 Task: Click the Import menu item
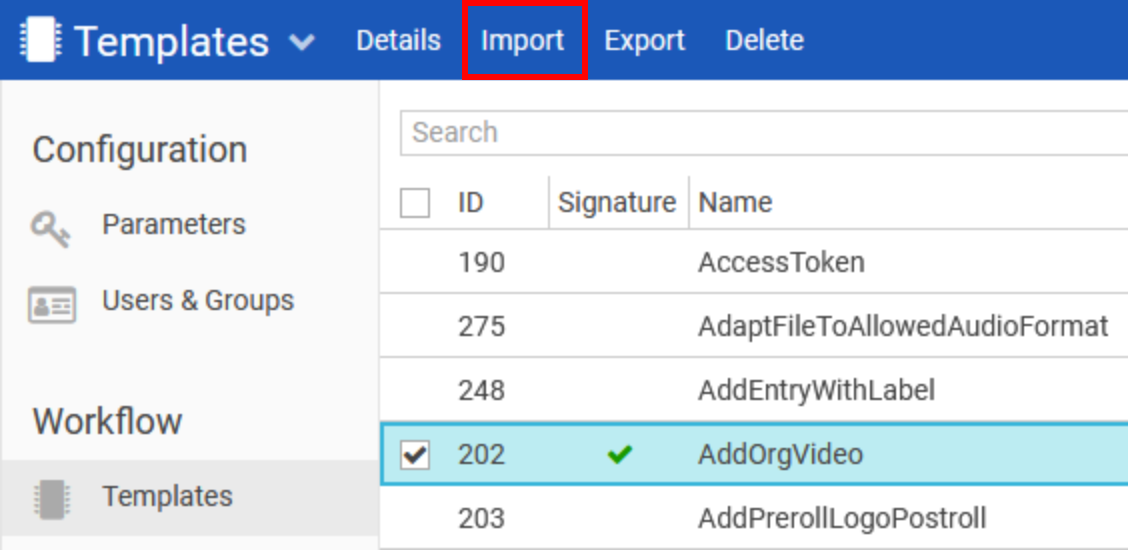coord(523,41)
